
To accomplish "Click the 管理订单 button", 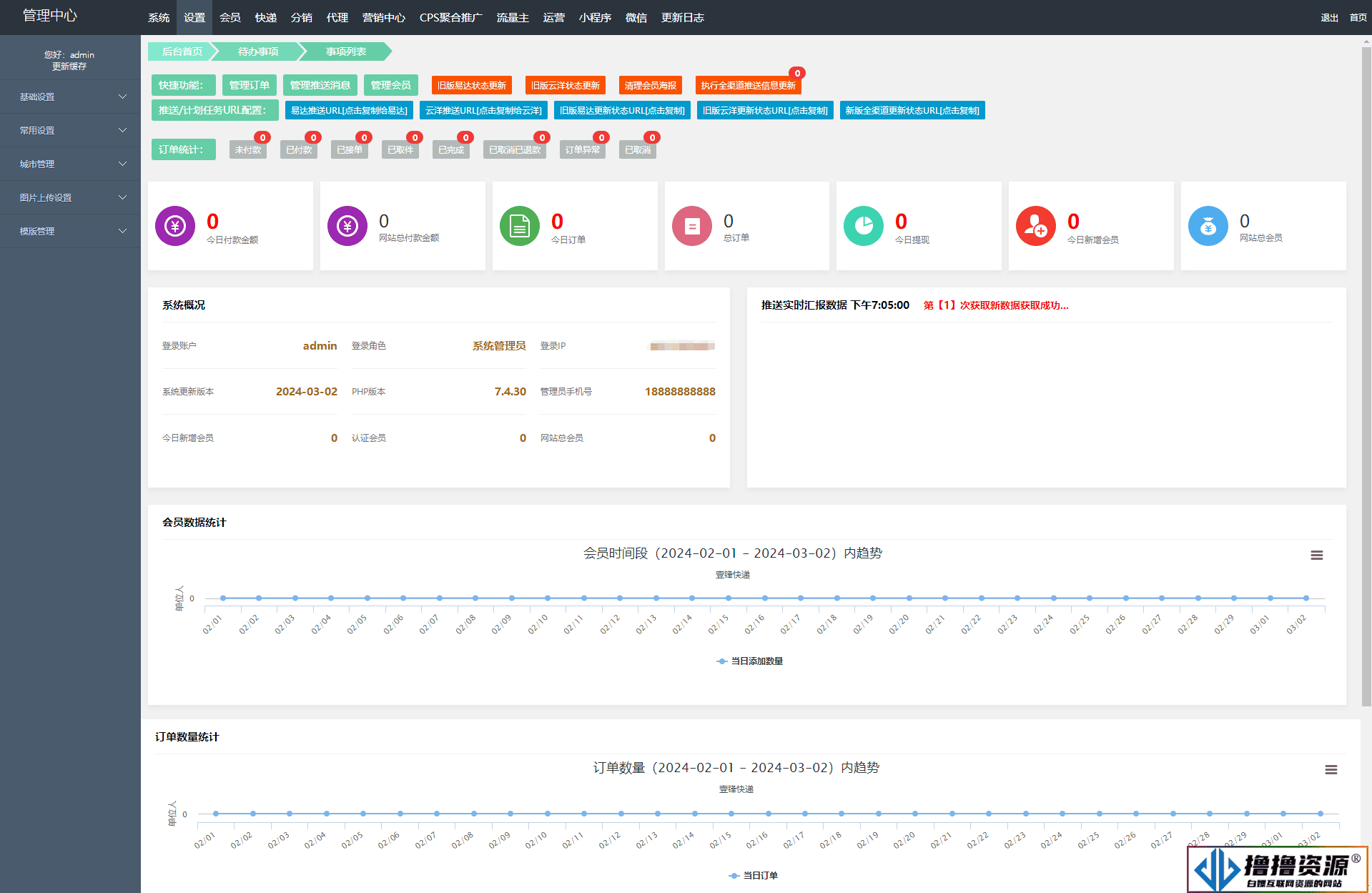I will click(250, 85).
